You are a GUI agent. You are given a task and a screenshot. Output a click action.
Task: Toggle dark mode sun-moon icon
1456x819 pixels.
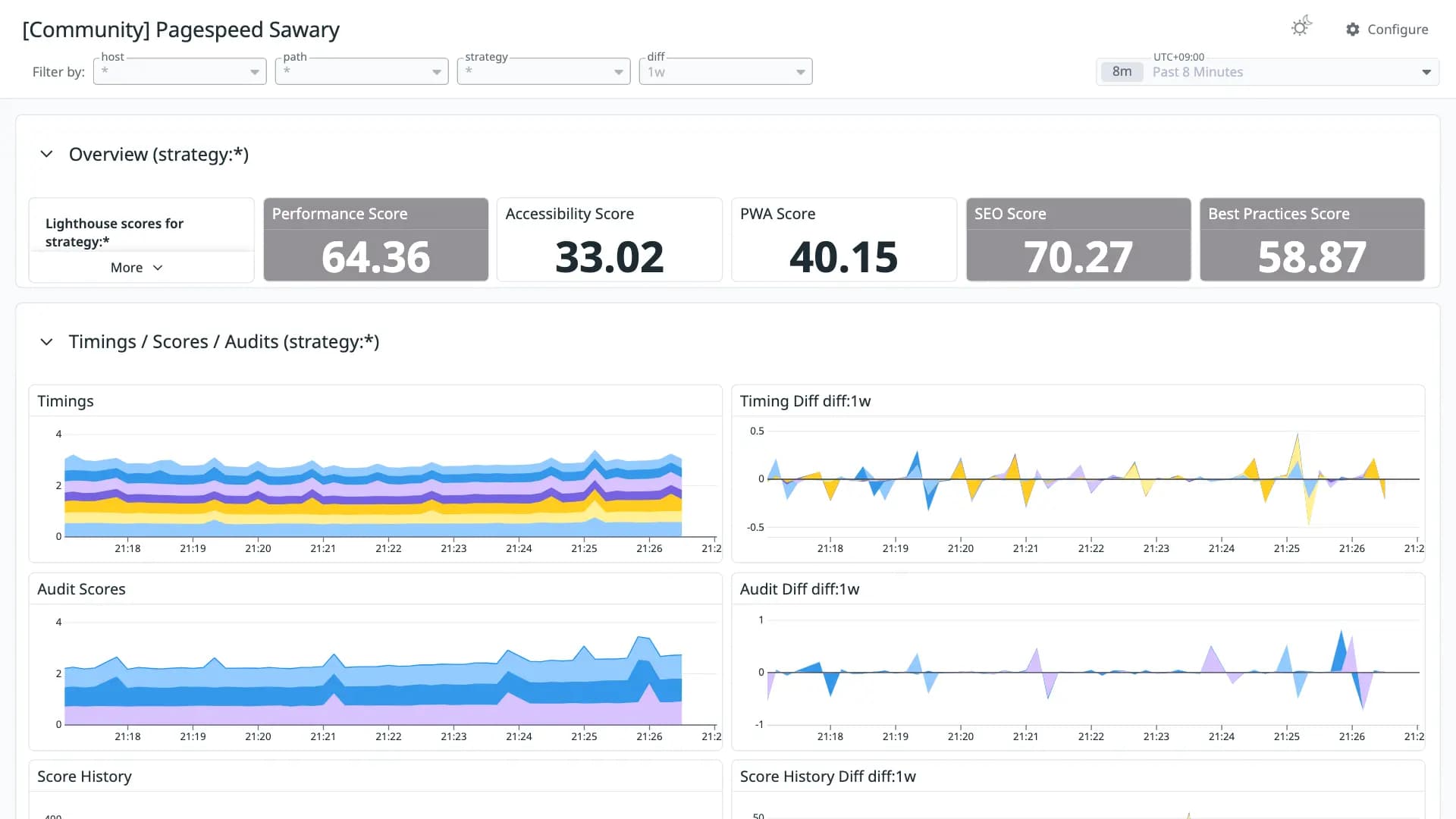point(1301,27)
